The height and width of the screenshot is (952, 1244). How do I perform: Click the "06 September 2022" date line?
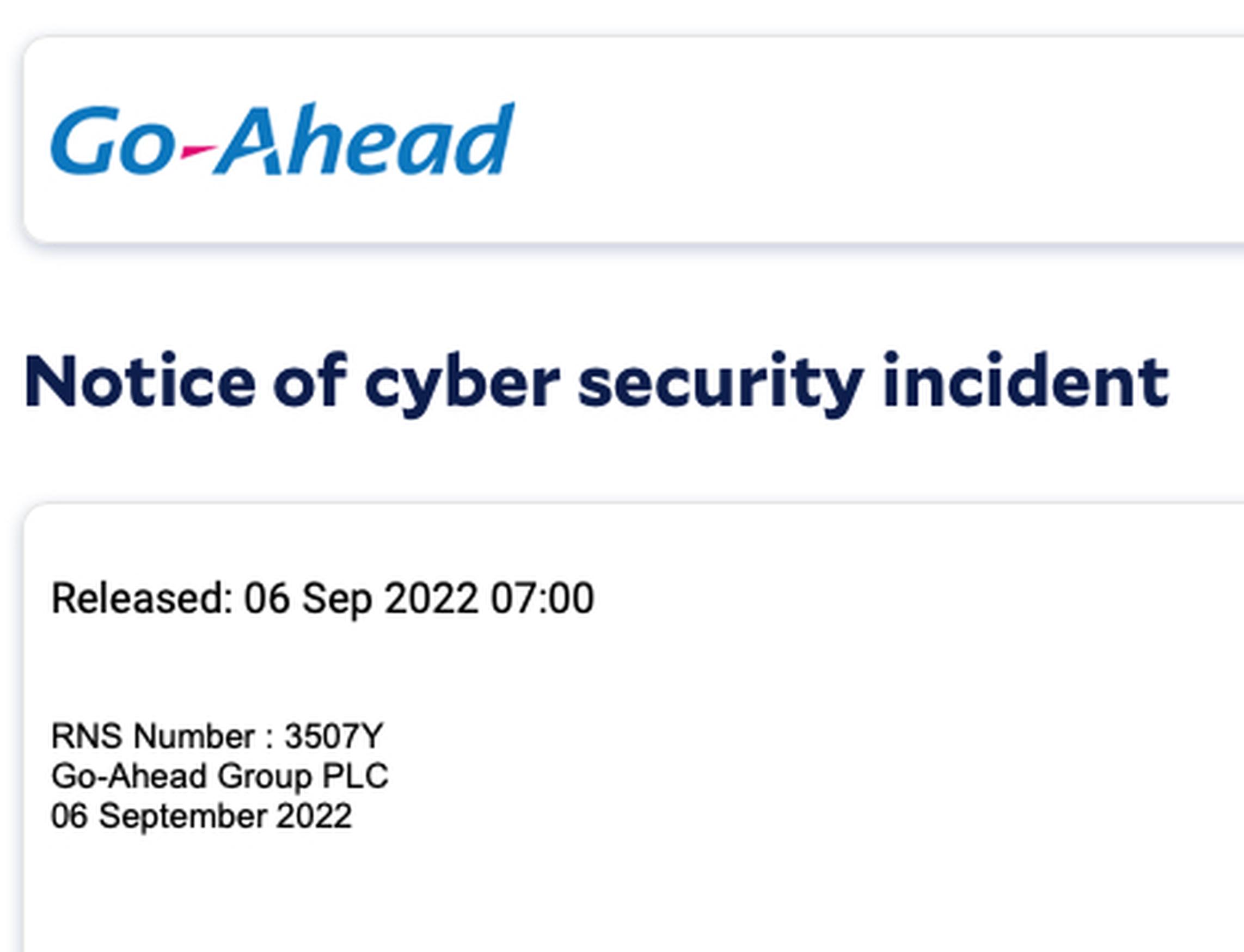click(201, 816)
